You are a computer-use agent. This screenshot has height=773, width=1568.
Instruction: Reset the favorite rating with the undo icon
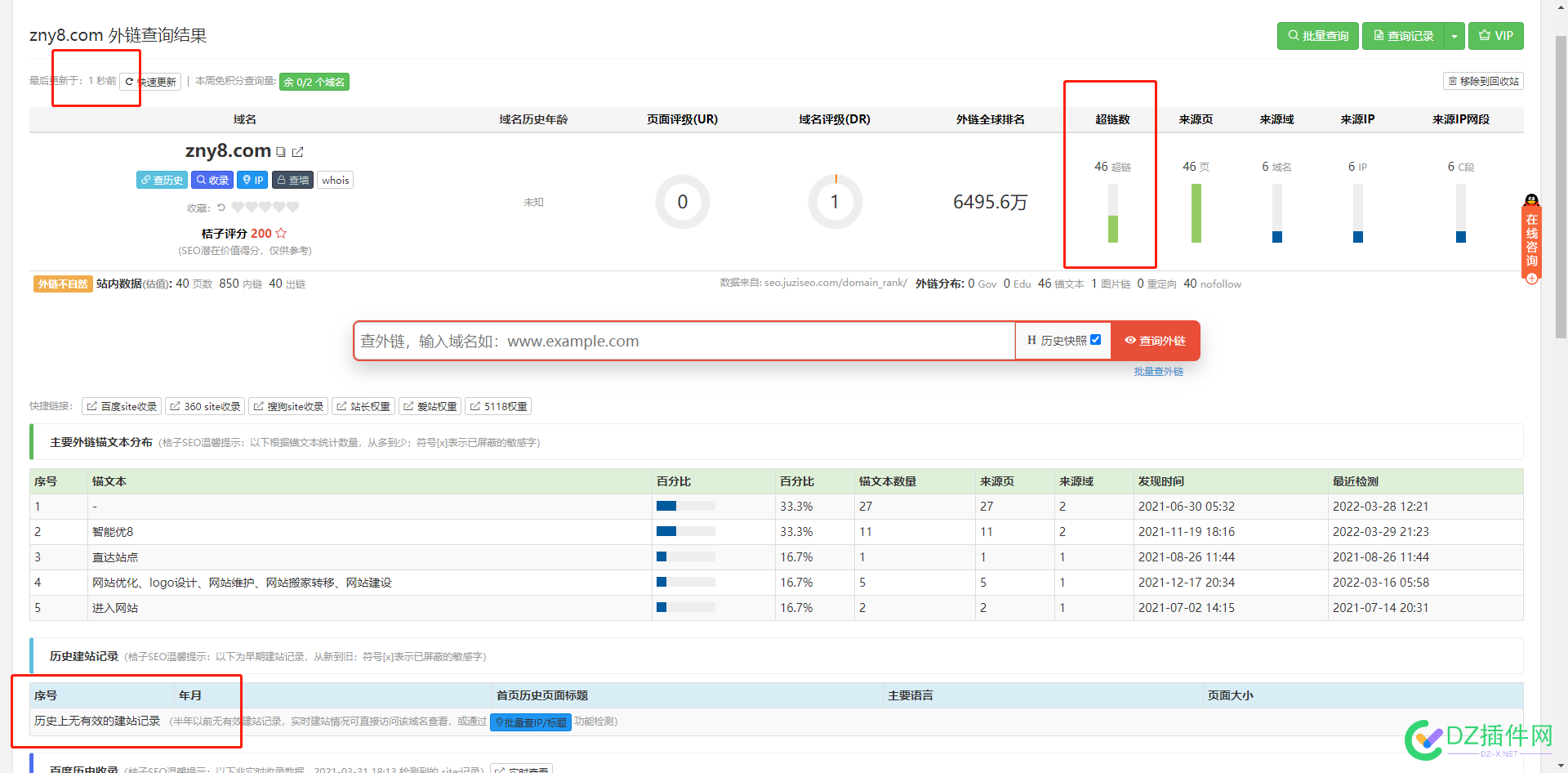pyautogui.click(x=220, y=208)
